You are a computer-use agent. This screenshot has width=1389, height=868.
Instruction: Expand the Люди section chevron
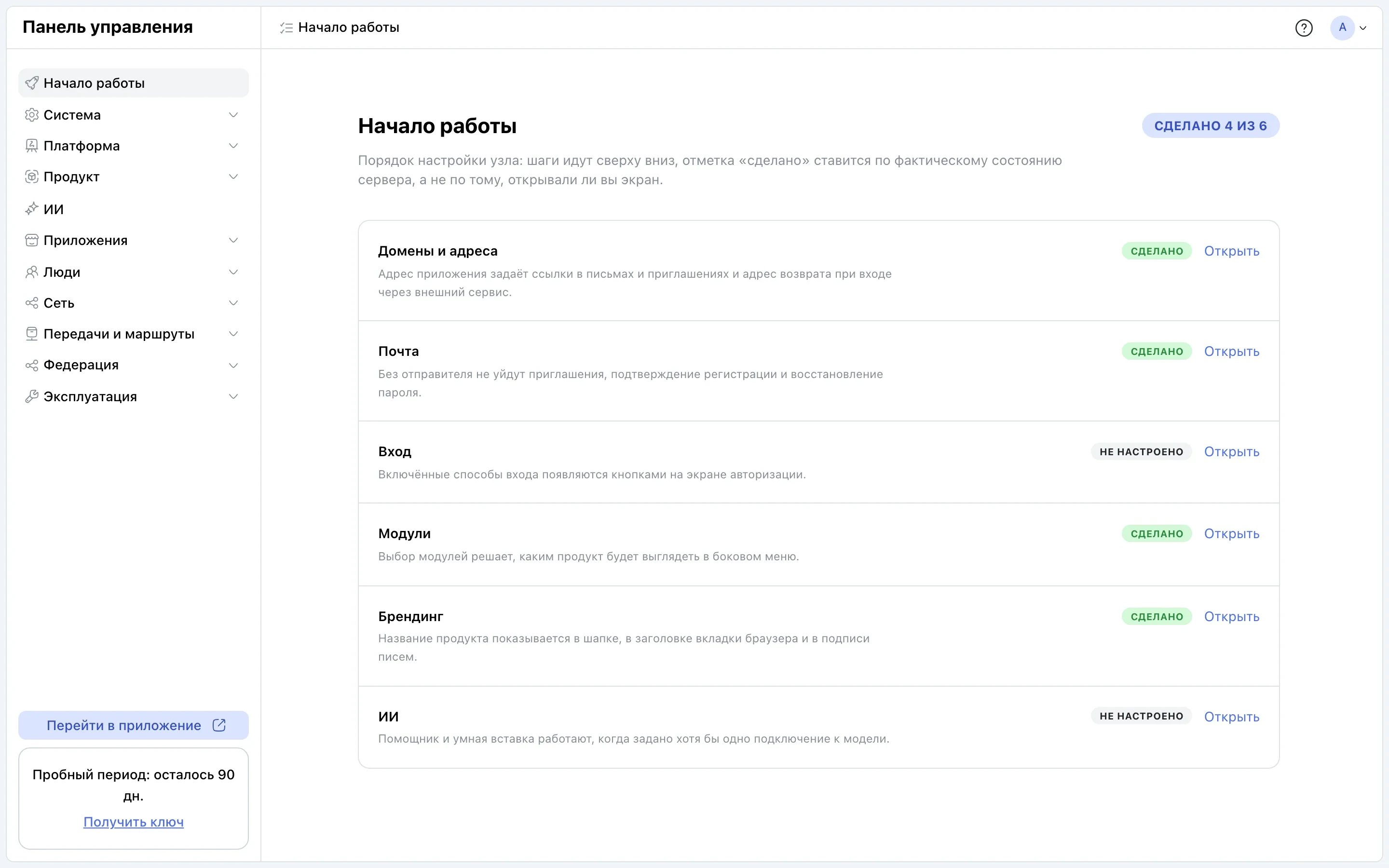pos(233,272)
